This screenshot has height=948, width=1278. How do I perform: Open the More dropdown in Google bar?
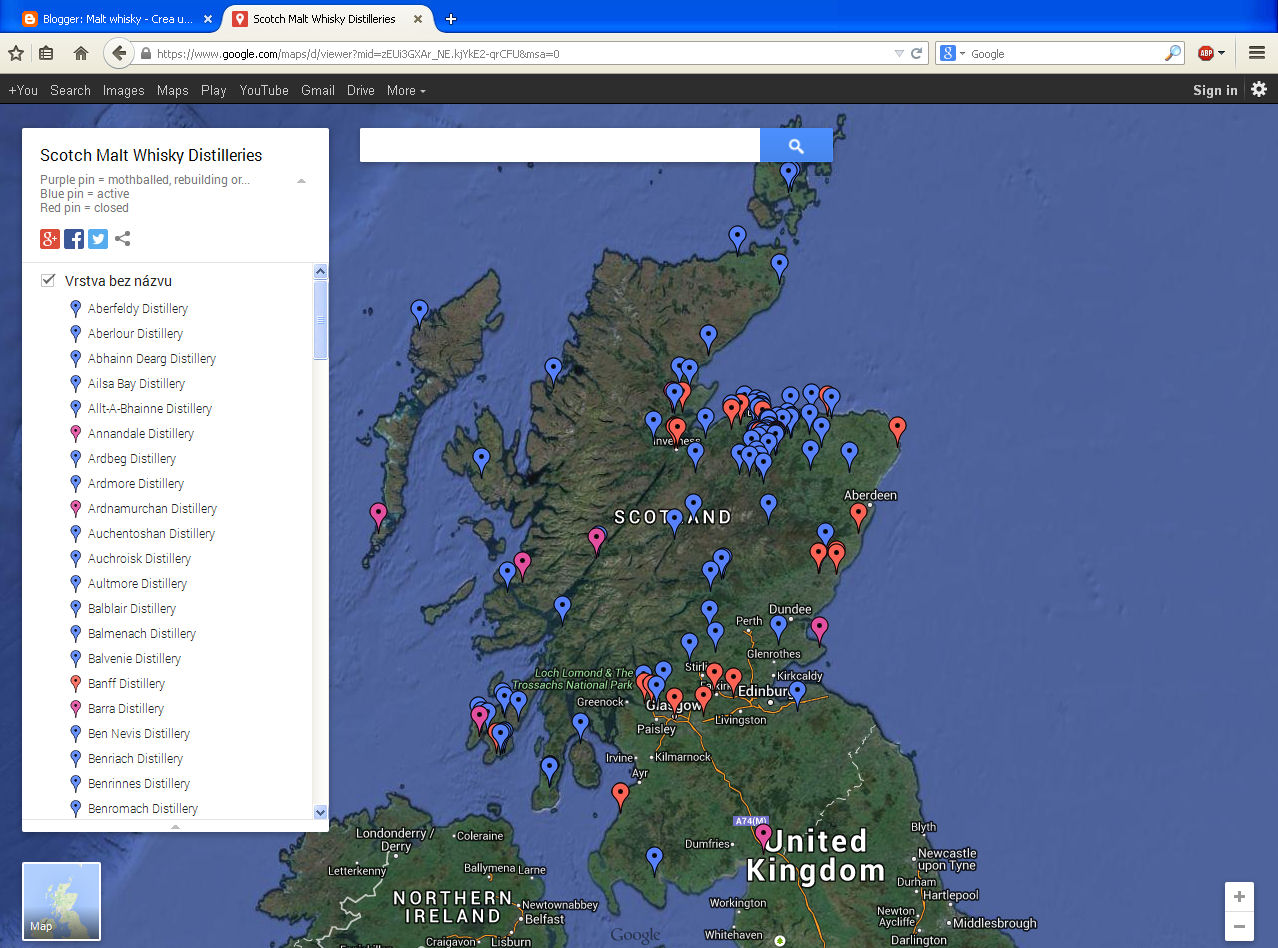[x=405, y=90]
